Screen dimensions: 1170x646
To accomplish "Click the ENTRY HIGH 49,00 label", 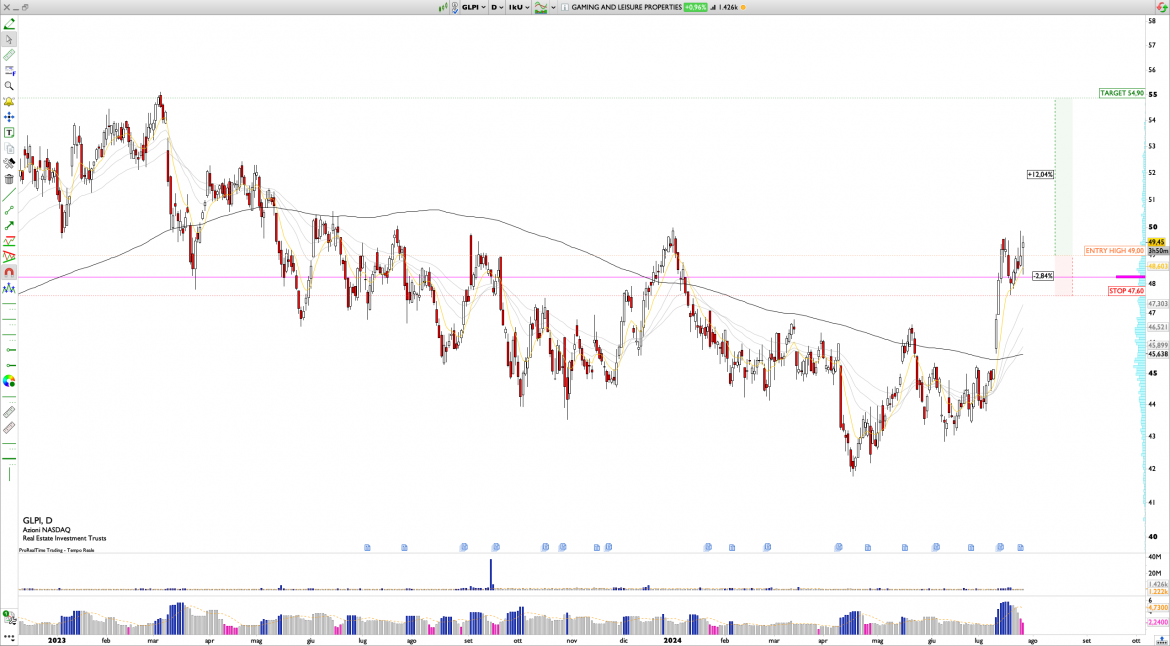I will (1114, 251).
